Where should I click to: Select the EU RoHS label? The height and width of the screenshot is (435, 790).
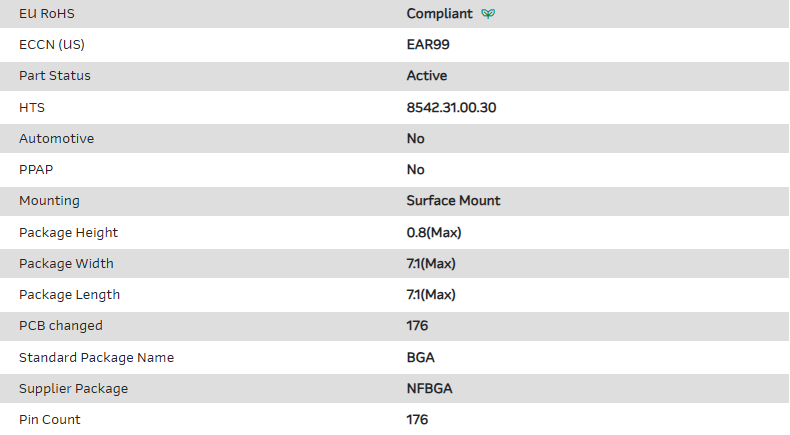[47, 14]
